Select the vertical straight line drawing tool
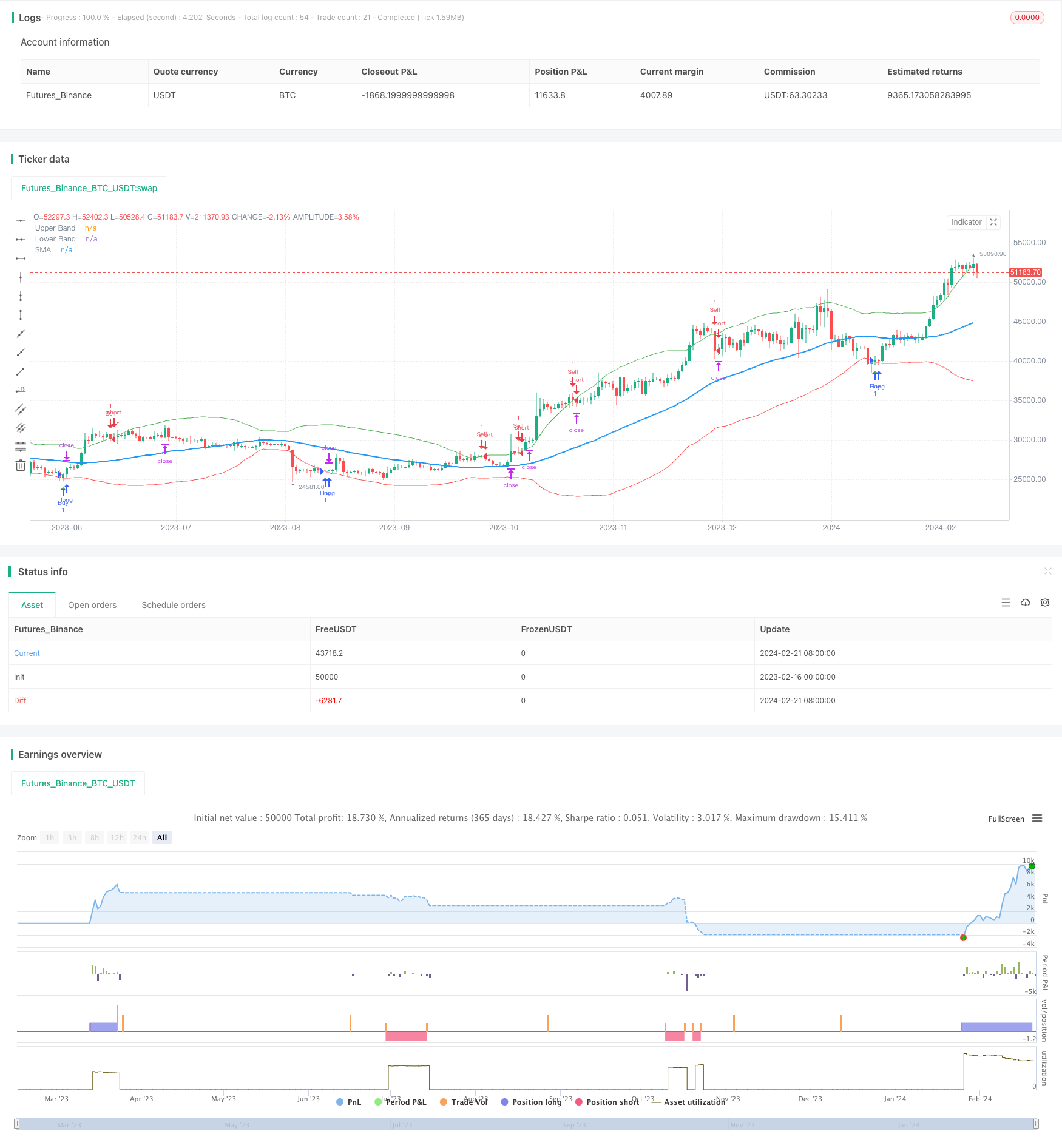Viewport: 1062px width, 1148px height. 21,277
